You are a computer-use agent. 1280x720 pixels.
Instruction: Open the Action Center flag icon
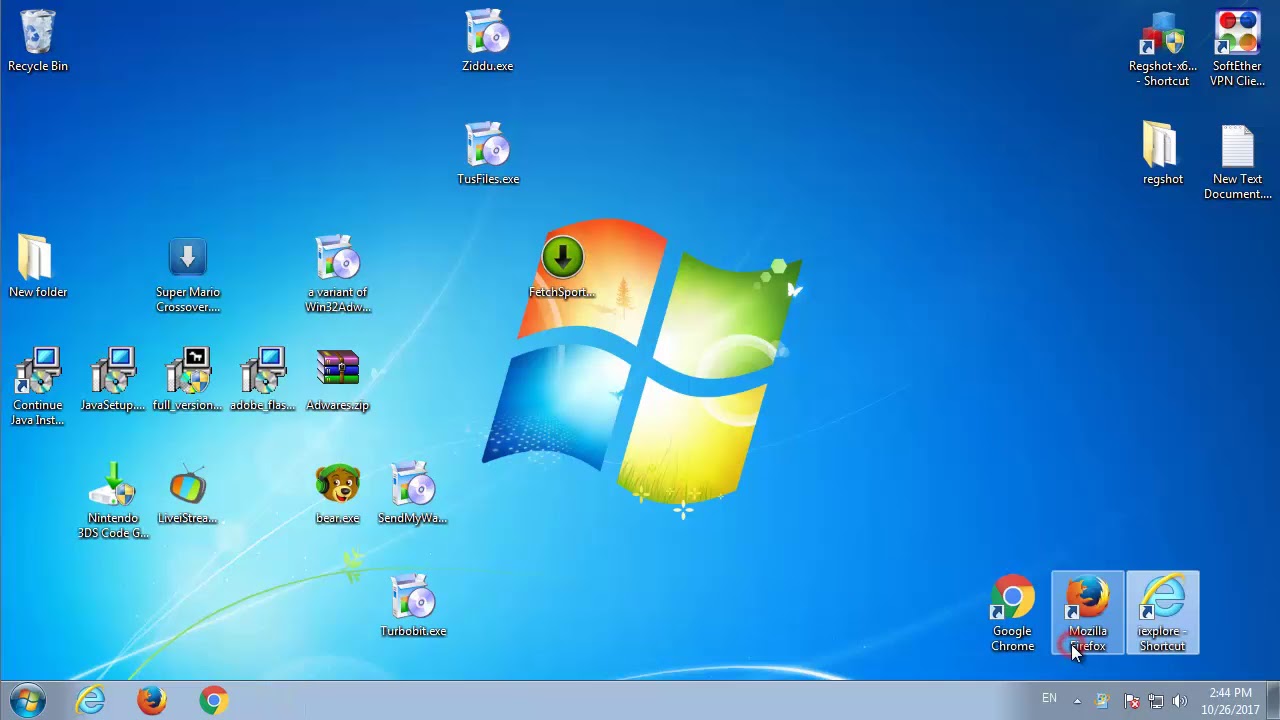pos(1132,701)
